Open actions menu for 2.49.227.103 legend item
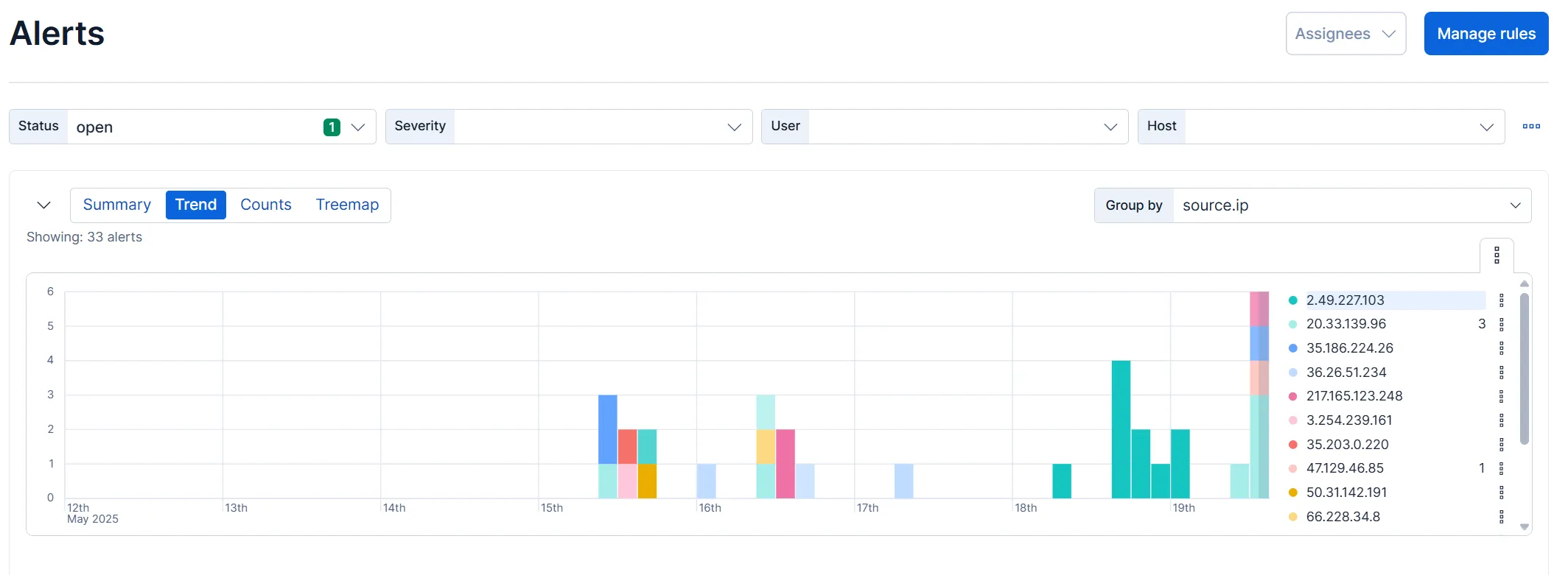 pos(1501,300)
